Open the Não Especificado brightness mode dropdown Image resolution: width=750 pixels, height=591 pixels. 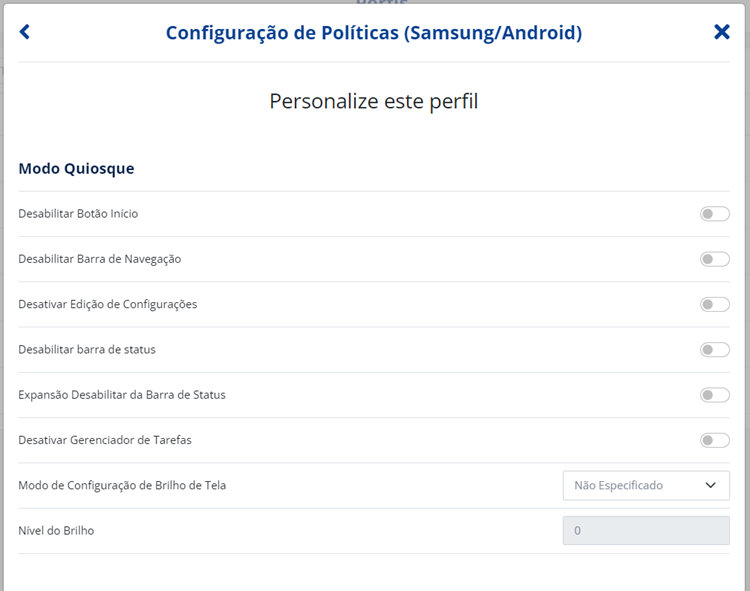(646, 485)
